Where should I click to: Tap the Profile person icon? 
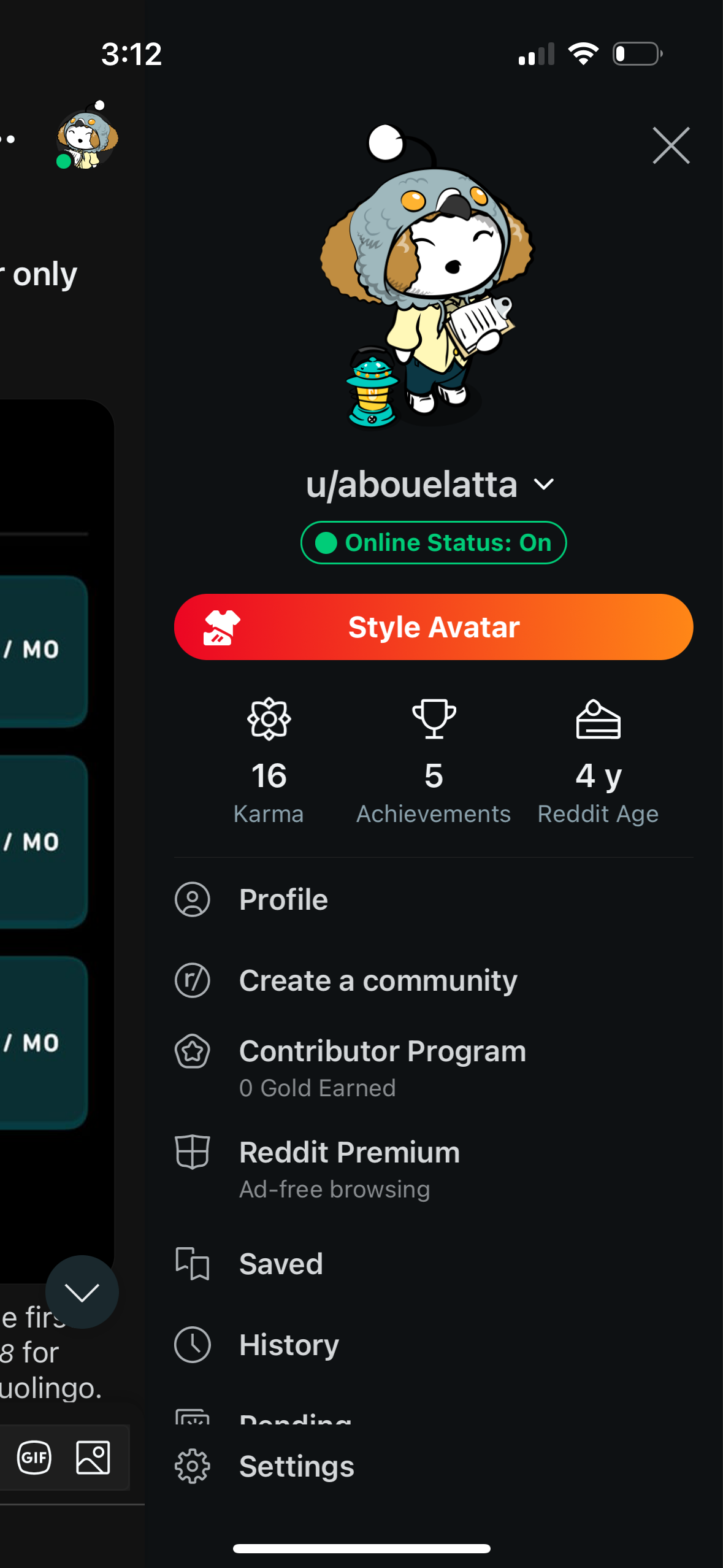point(193,899)
